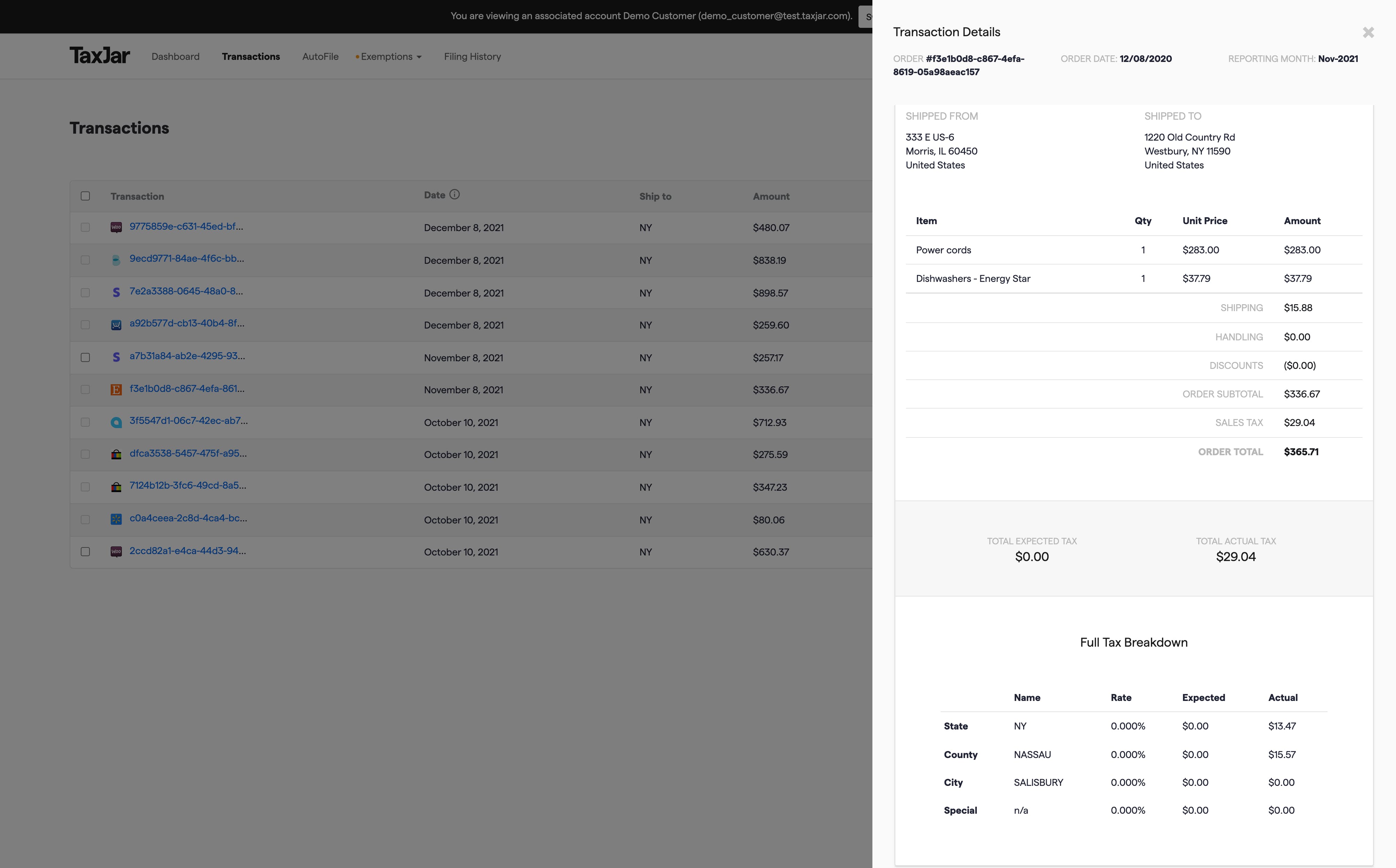
Task: Click the store icon for 7124b12b transaction
Action: point(116,487)
